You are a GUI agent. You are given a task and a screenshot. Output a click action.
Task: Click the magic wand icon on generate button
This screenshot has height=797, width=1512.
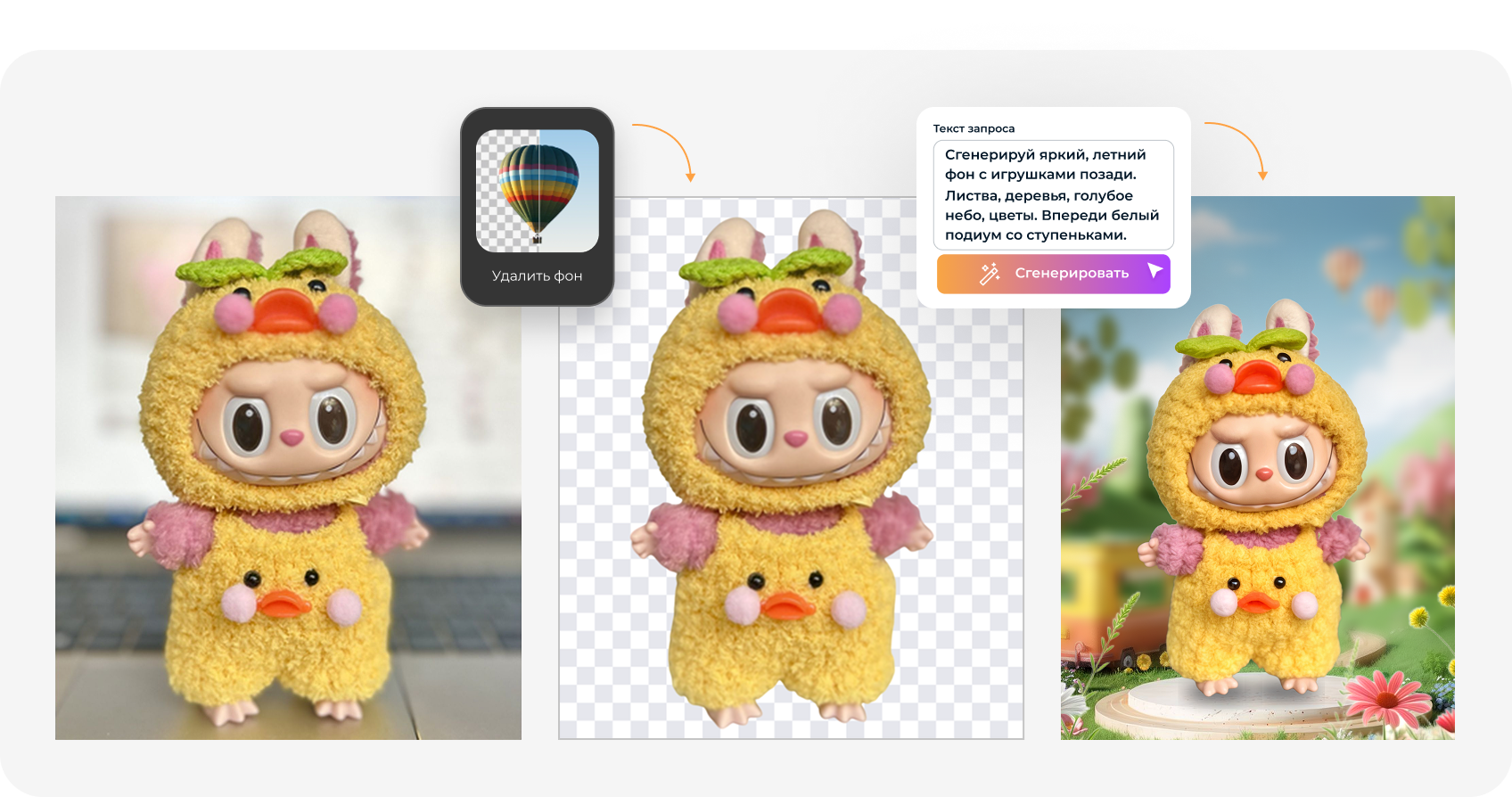[990, 274]
